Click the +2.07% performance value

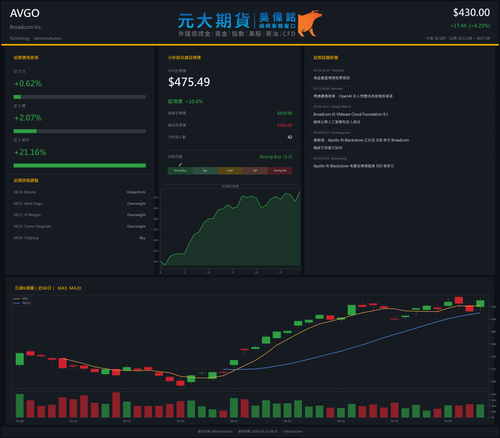pos(28,118)
